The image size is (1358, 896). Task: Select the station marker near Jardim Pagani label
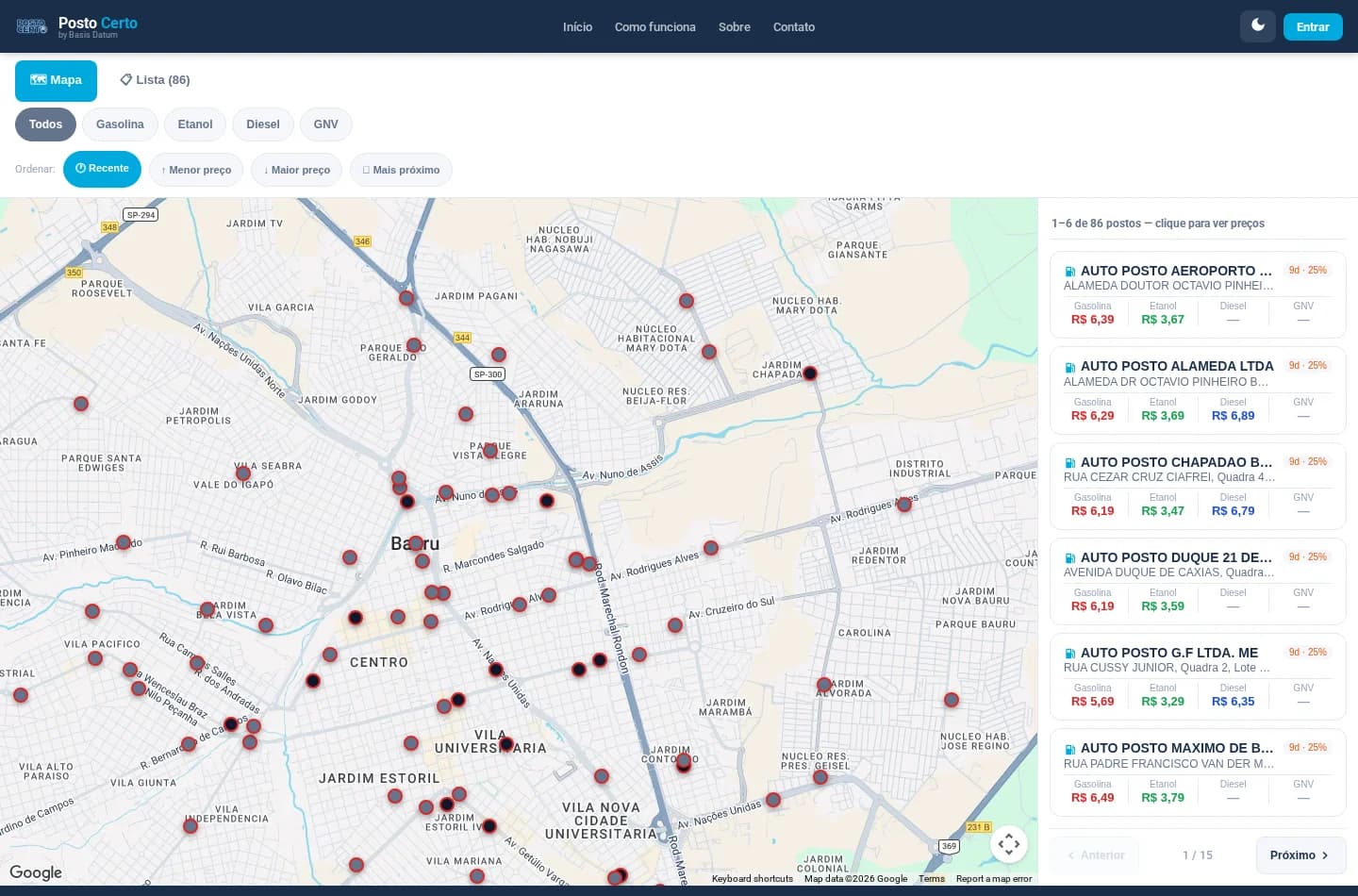click(406, 298)
